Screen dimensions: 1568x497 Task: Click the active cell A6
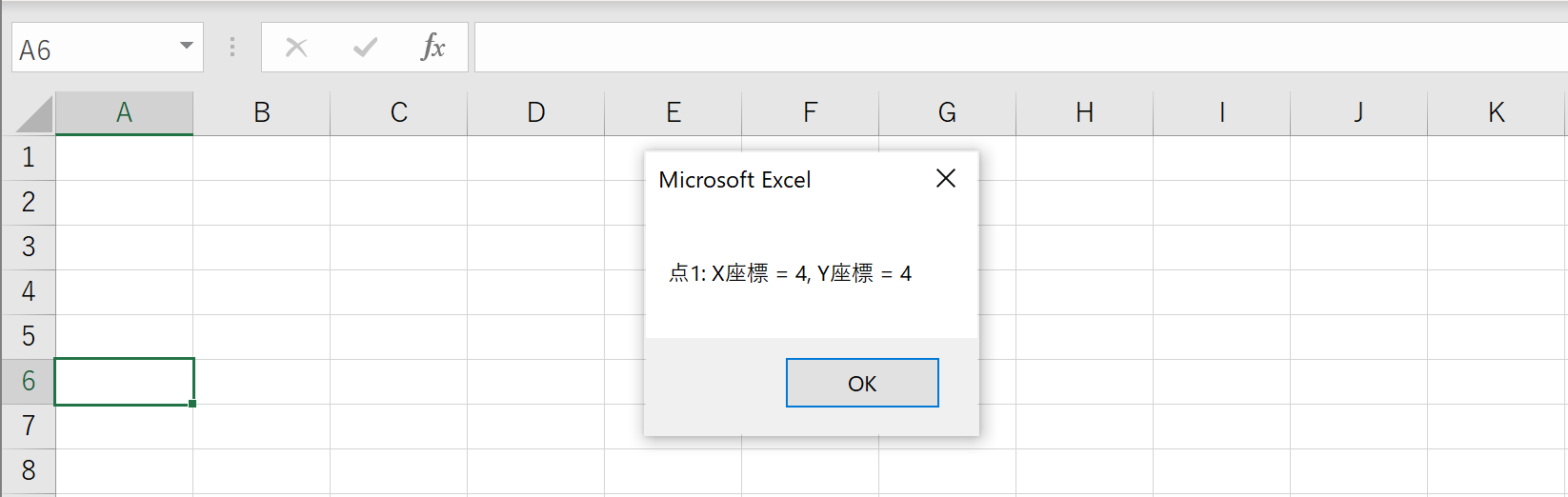[124, 382]
